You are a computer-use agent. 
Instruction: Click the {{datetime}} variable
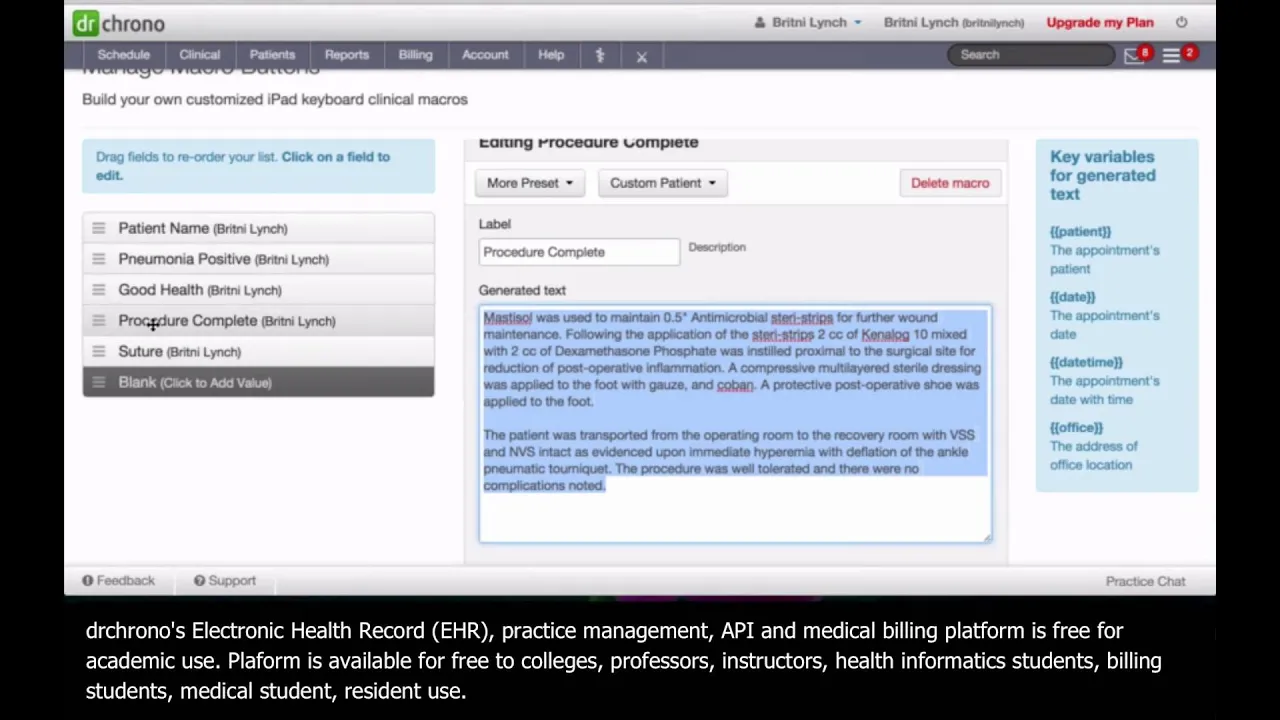1086,362
